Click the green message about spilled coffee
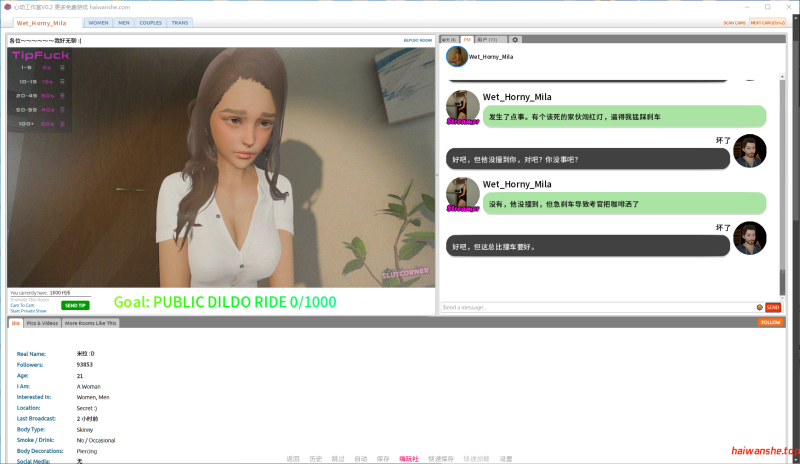Viewport: 800px width, 464px height. point(624,204)
